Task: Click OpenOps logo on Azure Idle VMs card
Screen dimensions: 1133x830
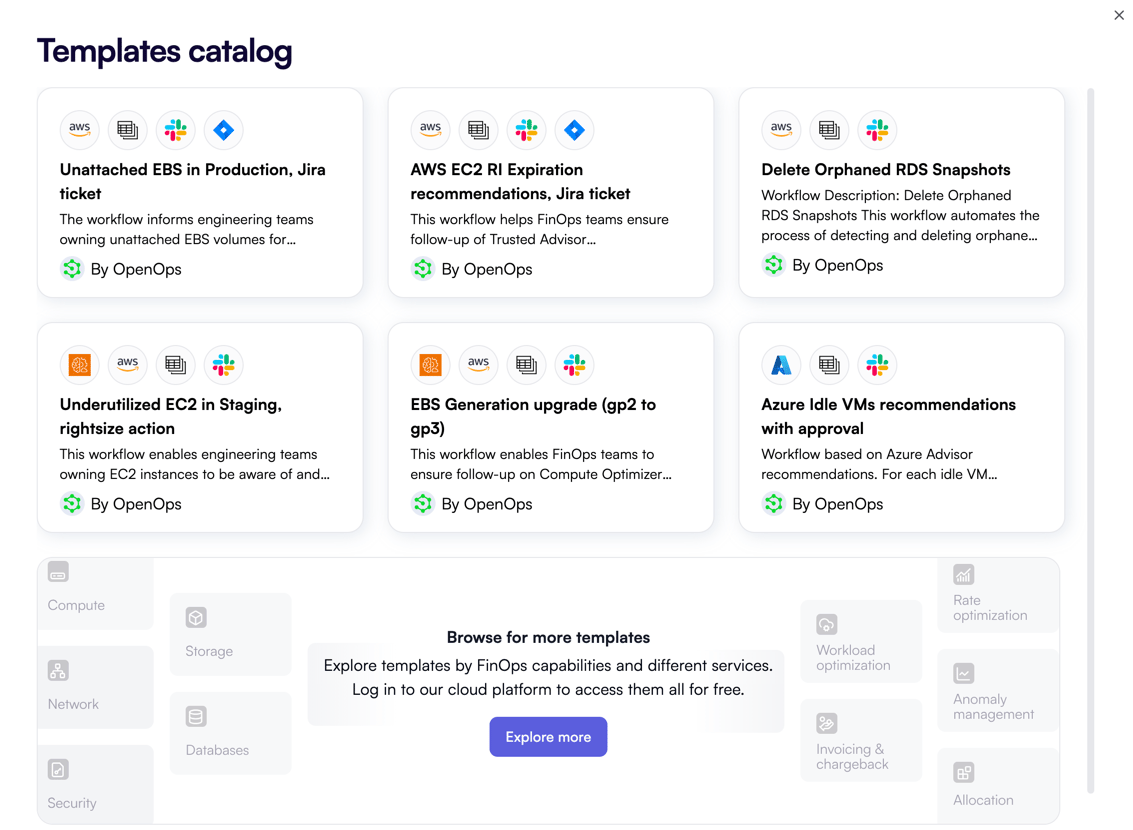Action: click(x=773, y=503)
